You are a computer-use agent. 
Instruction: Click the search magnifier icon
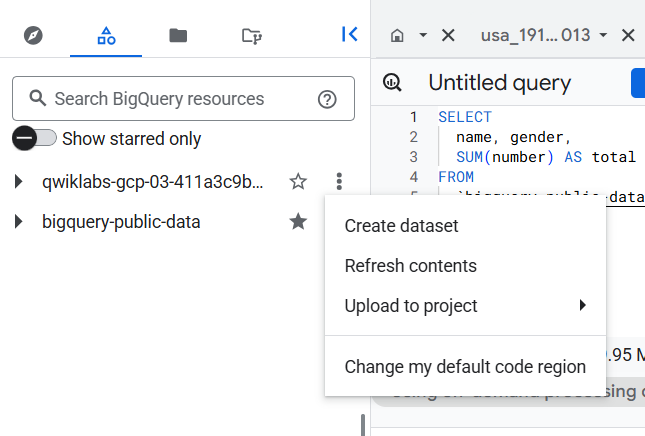tap(37, 98)
